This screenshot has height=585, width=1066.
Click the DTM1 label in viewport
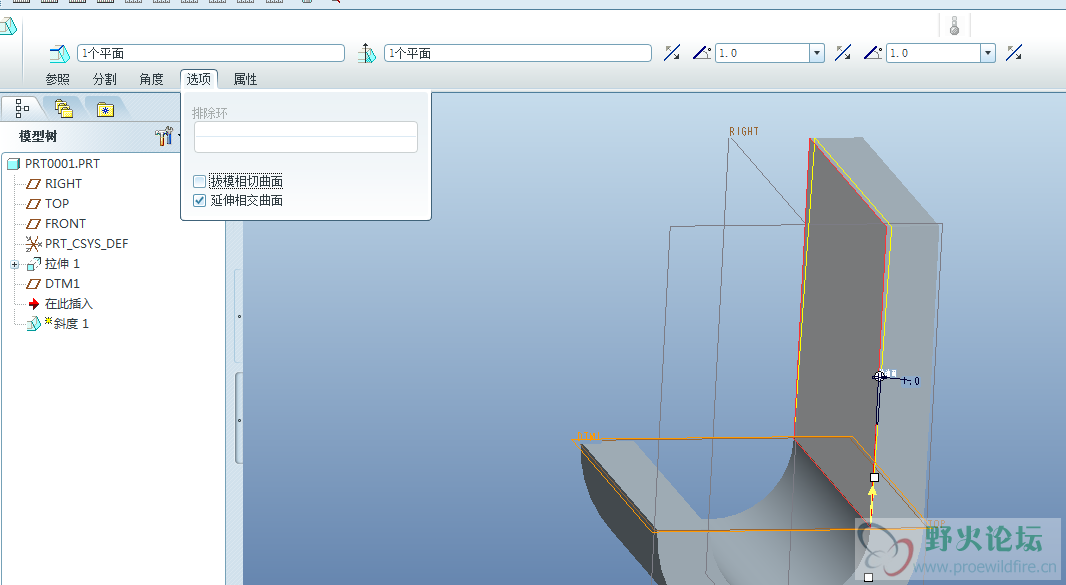point(589,436)
